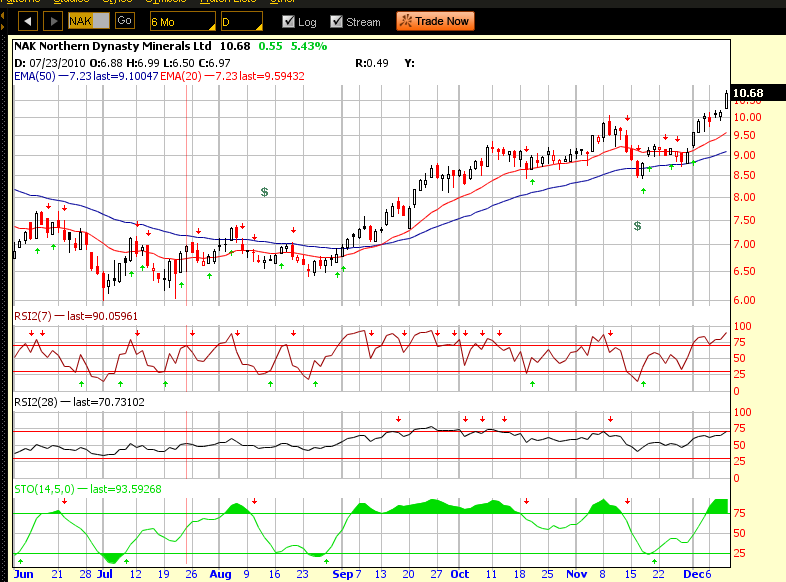Click the Jun label on the date axis
The width and height of the screenshot is (786, 582).
pos(24,574)
